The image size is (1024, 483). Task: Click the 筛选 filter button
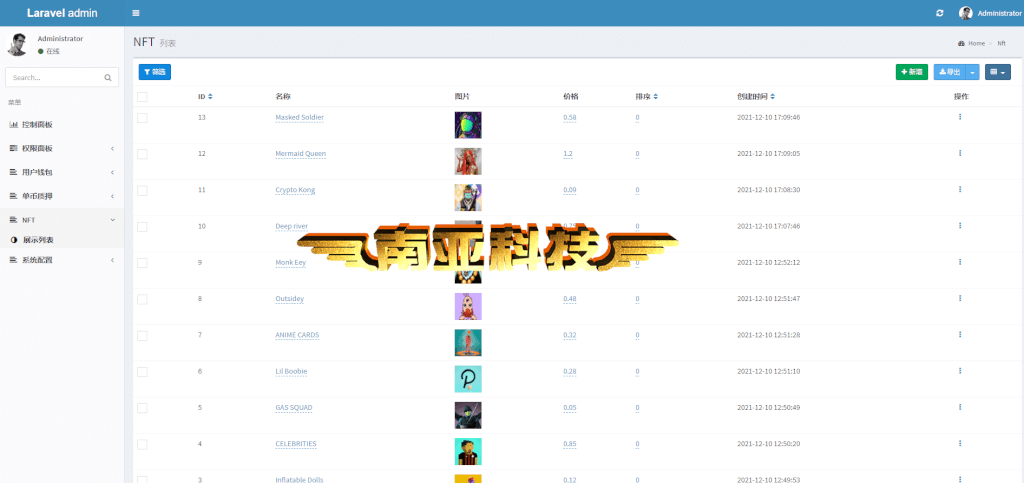click(x=155, y=72)
